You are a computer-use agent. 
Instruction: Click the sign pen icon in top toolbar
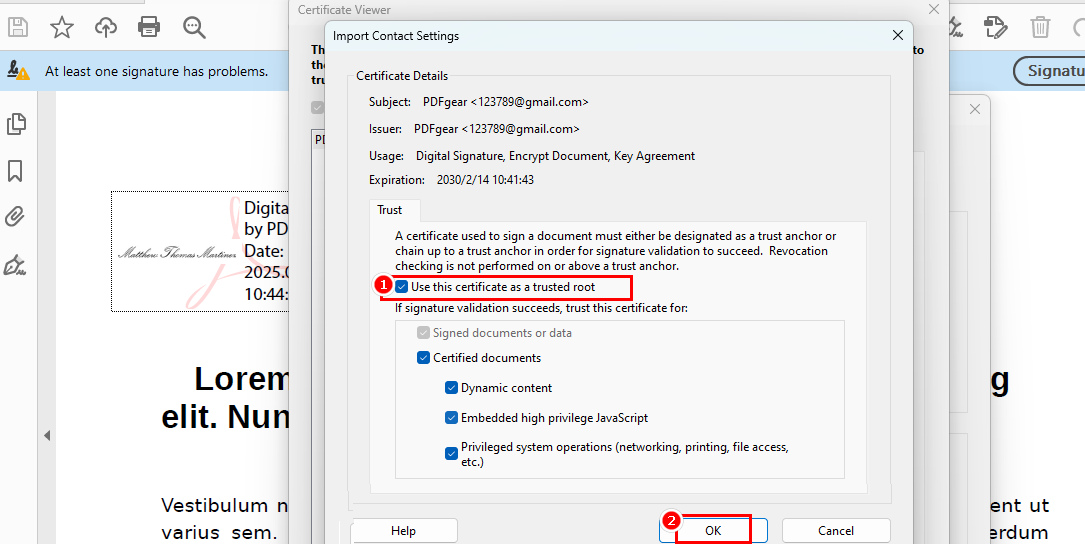(956, 28)
